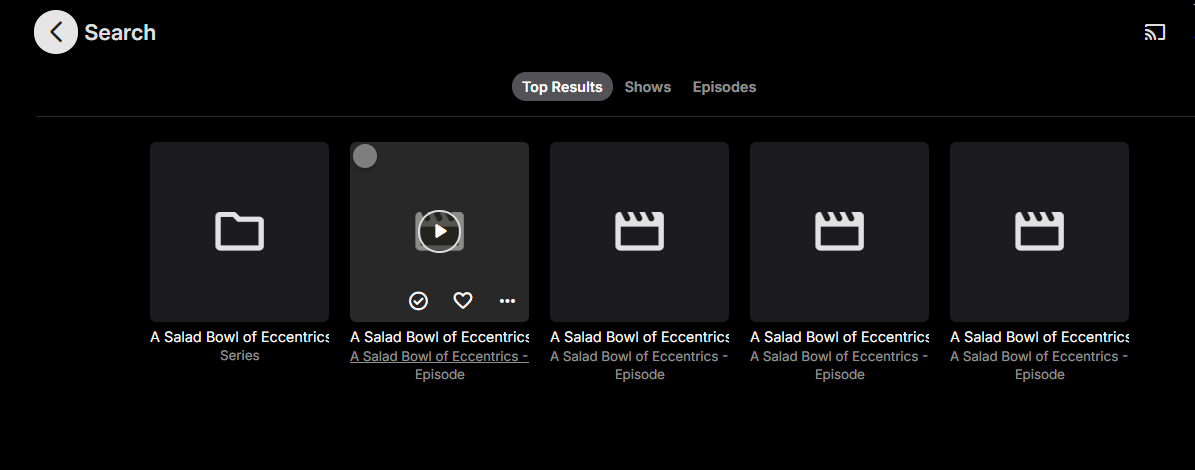Switch to the Top Results tab

coord(562,87)
